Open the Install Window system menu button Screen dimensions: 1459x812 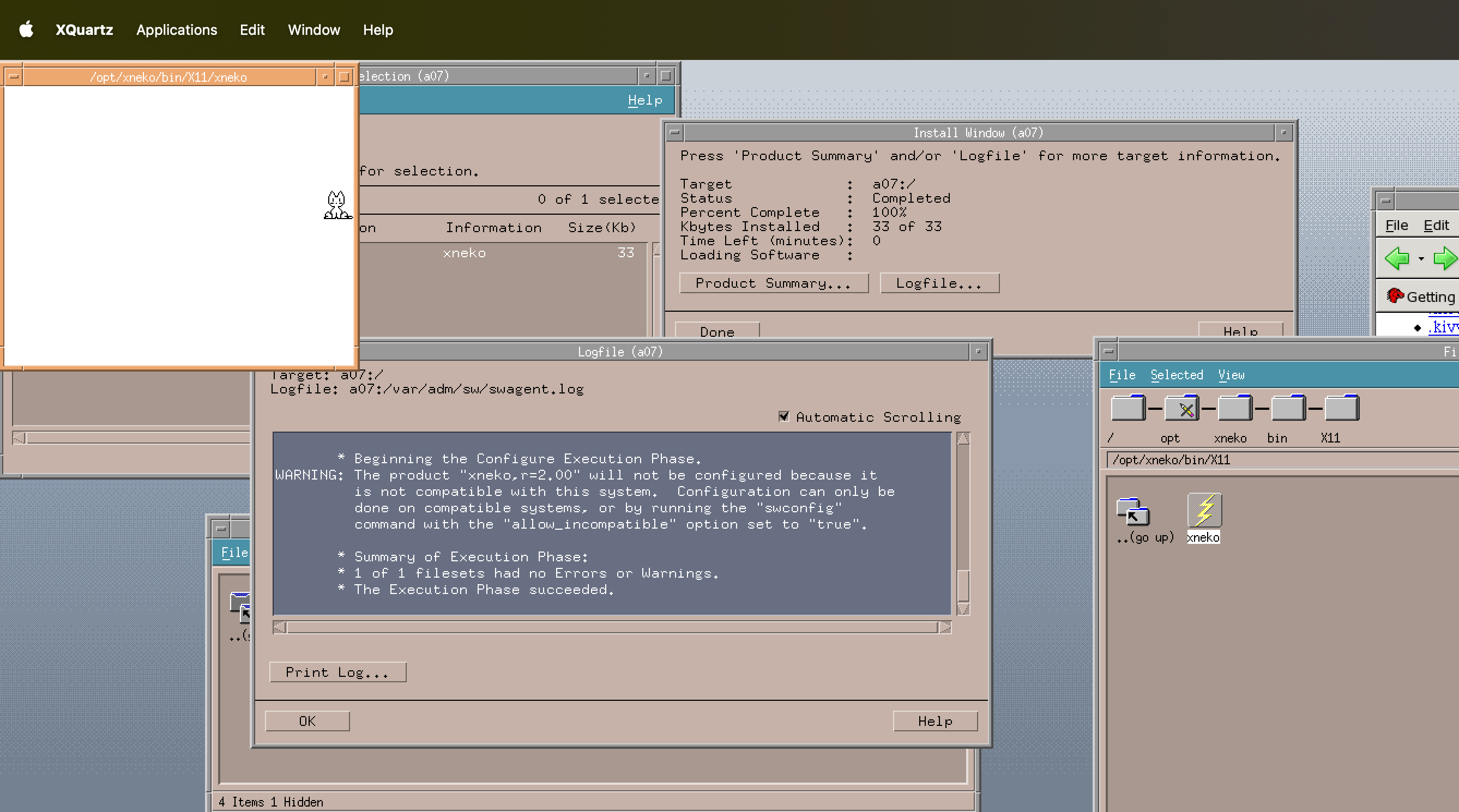pos(674,132)
